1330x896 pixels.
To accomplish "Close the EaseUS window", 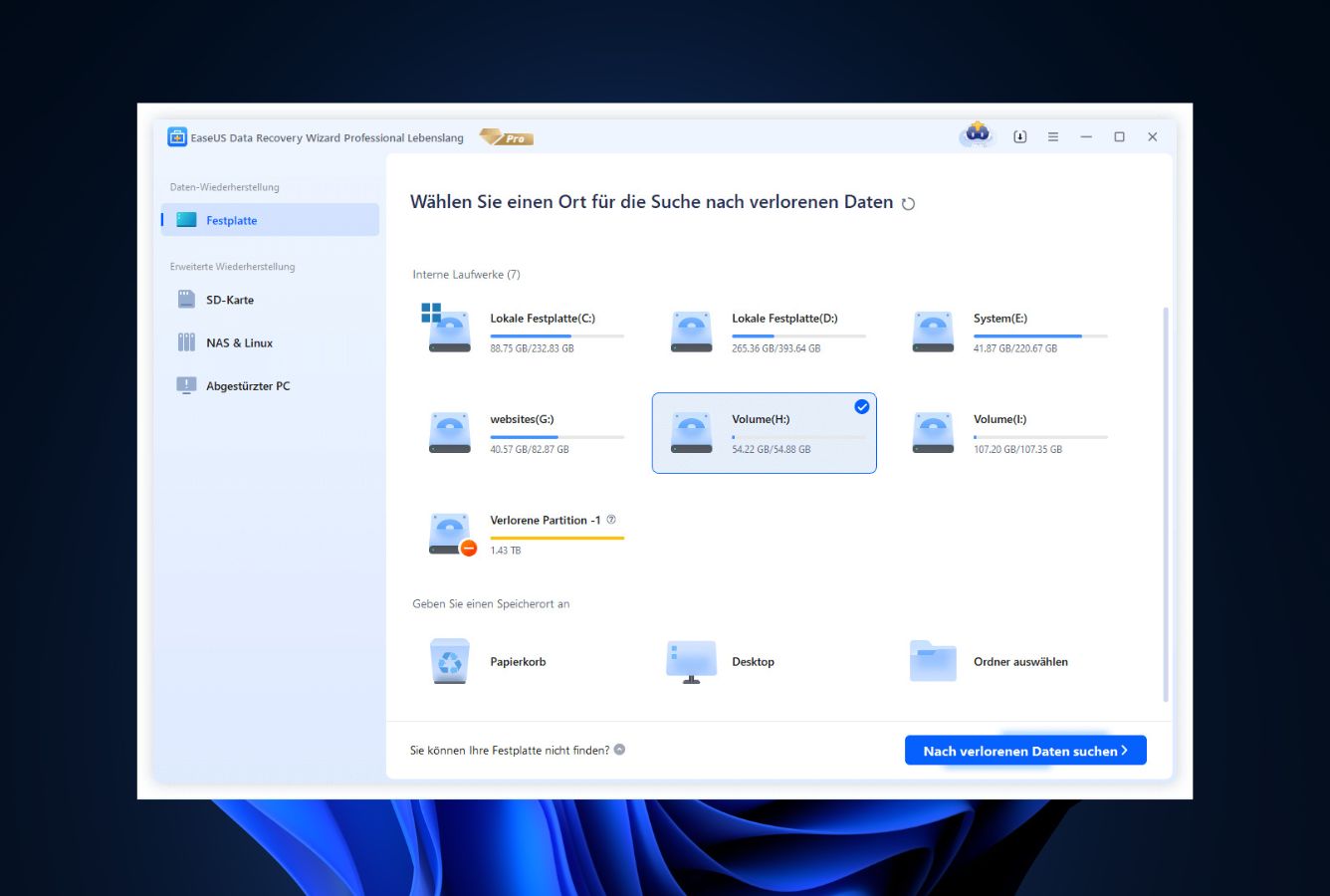I will [x=1152, y=137].
